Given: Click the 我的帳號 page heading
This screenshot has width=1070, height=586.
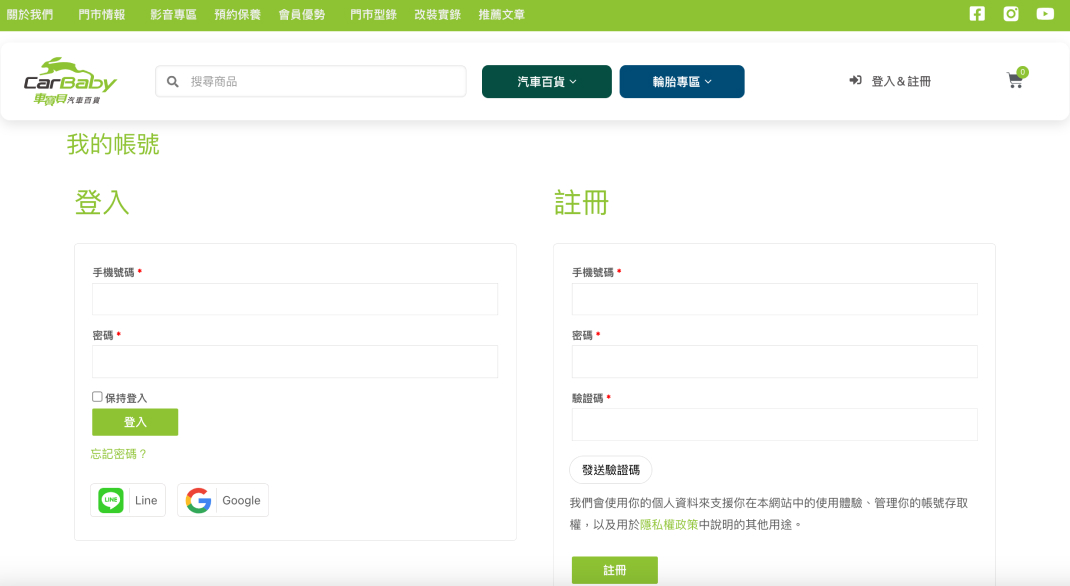Looking at the screenshot, I should tap(113, 145).
